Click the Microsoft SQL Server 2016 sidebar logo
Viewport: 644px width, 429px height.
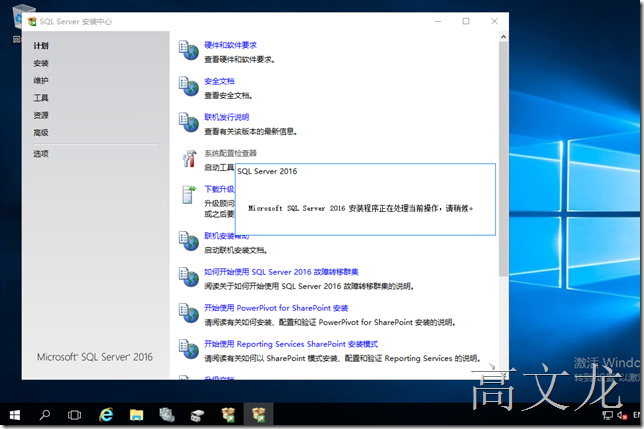(x=95, y=357)
